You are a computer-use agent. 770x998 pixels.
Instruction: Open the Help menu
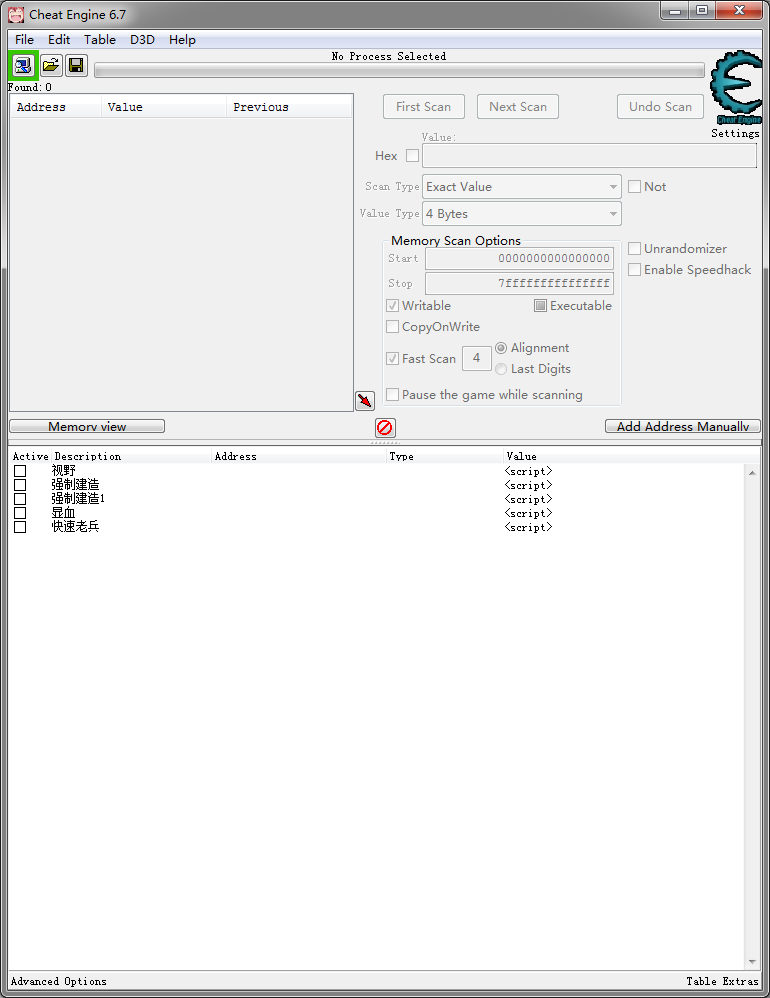click(x=182, y=39)
